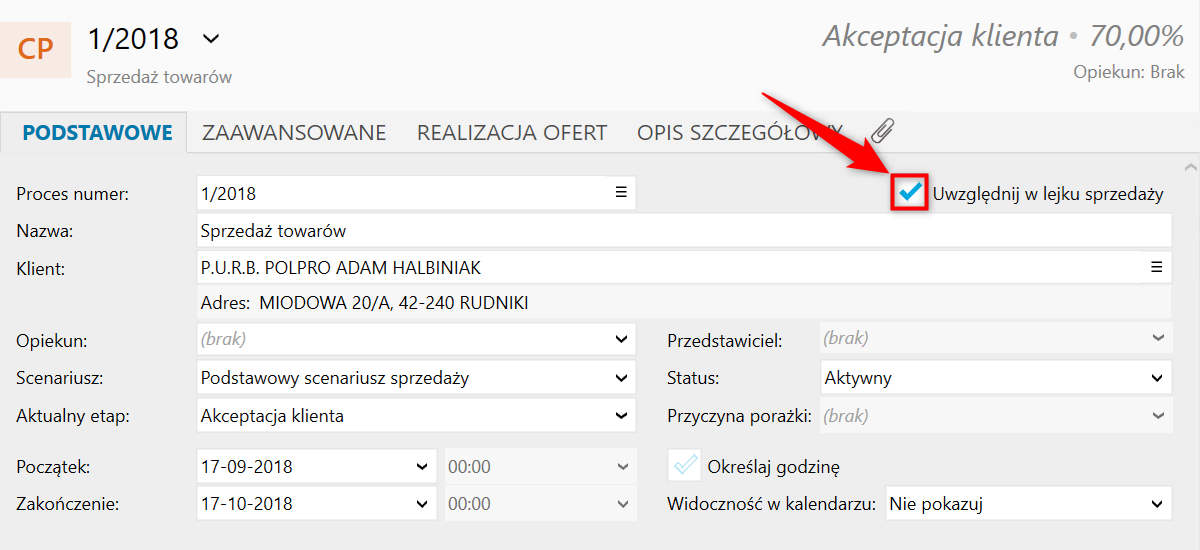Switch to the PODSTAWOWE tab
Screen dimensions: 1200x550
pos(98,132)
